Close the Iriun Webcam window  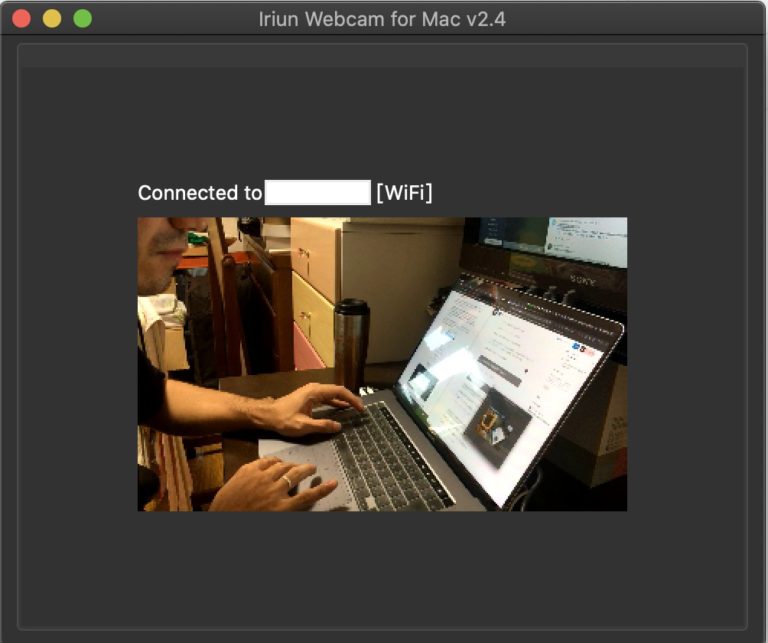pyautogui.click(x=22, y=19)
